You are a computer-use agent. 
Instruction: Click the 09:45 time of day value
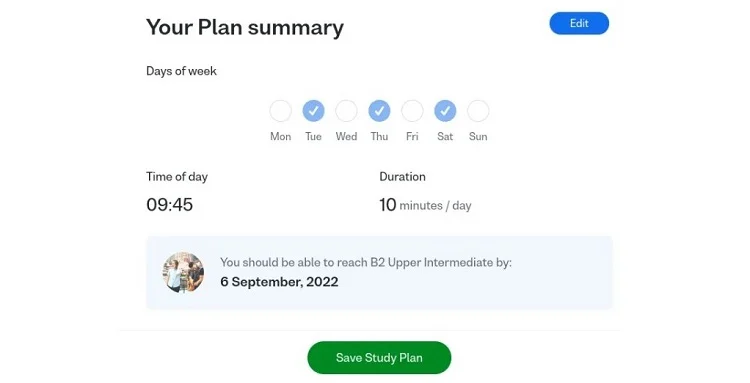click(170, 205)
